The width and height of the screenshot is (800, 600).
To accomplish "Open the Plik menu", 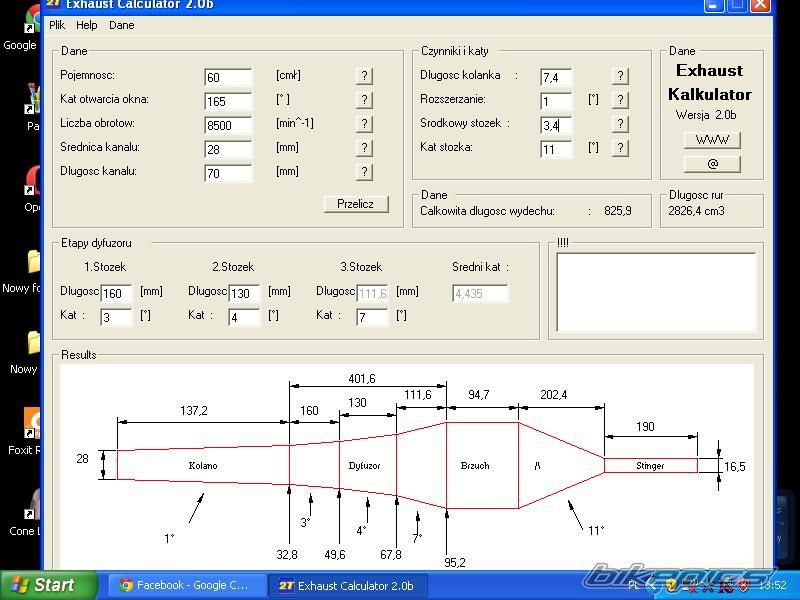I will pos(57,25).
